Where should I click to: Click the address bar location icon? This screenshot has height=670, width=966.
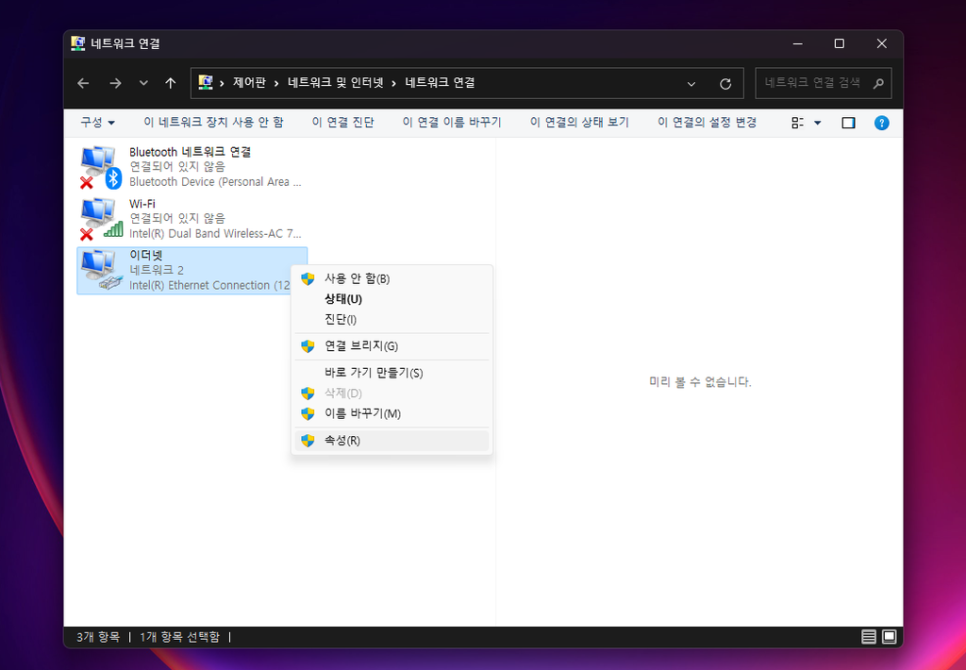coord(206,83)
